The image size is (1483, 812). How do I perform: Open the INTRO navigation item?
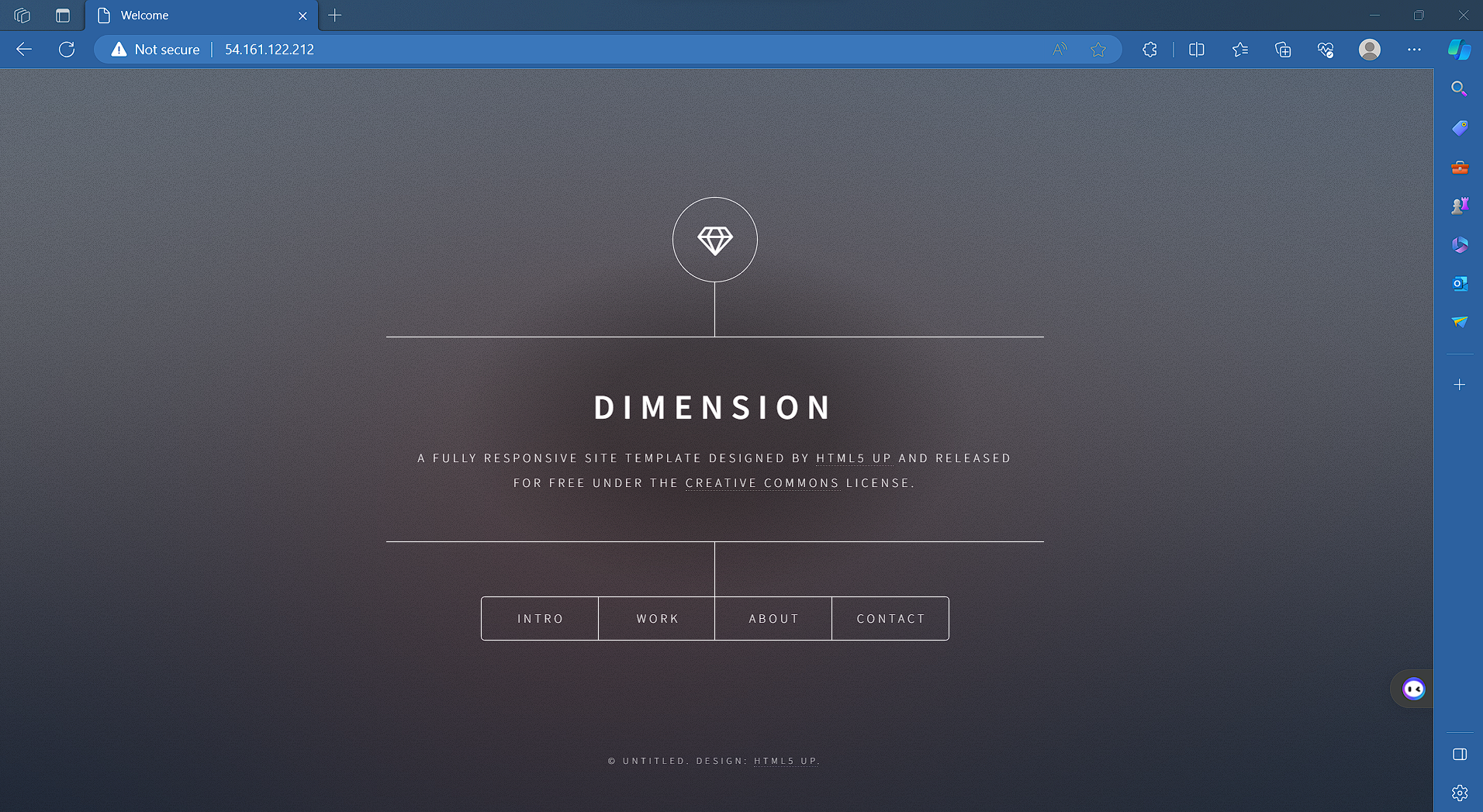pyautogui.click(x=540, y=618)
